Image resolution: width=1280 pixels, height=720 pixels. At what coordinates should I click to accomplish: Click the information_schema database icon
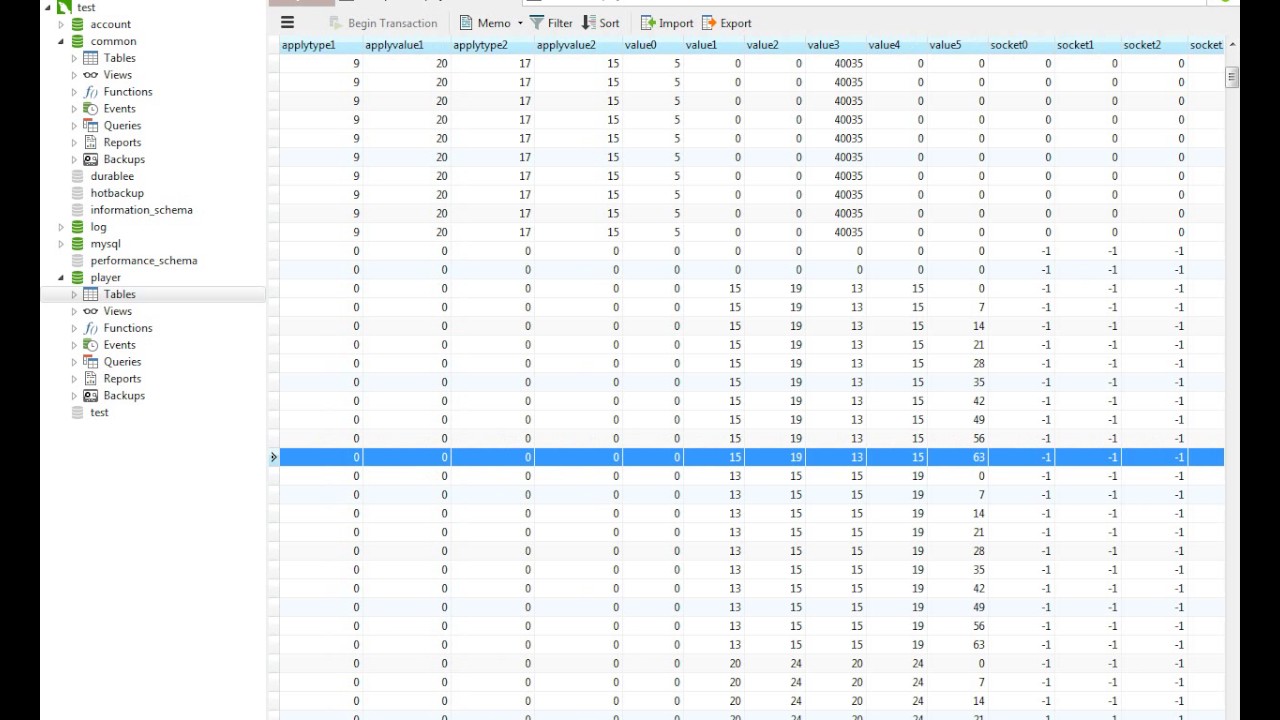click(78, 210)
